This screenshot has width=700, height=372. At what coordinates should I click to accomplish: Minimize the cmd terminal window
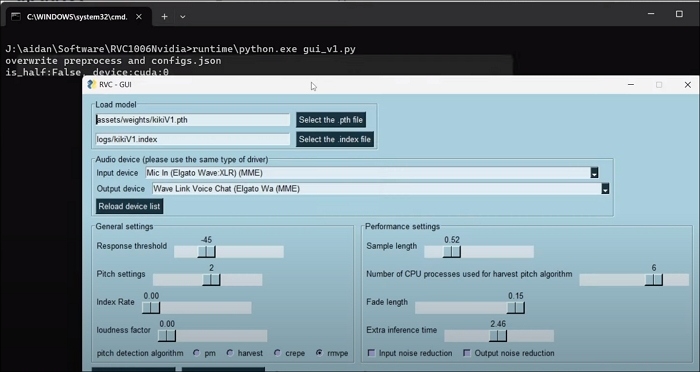(x=651, y=14)
